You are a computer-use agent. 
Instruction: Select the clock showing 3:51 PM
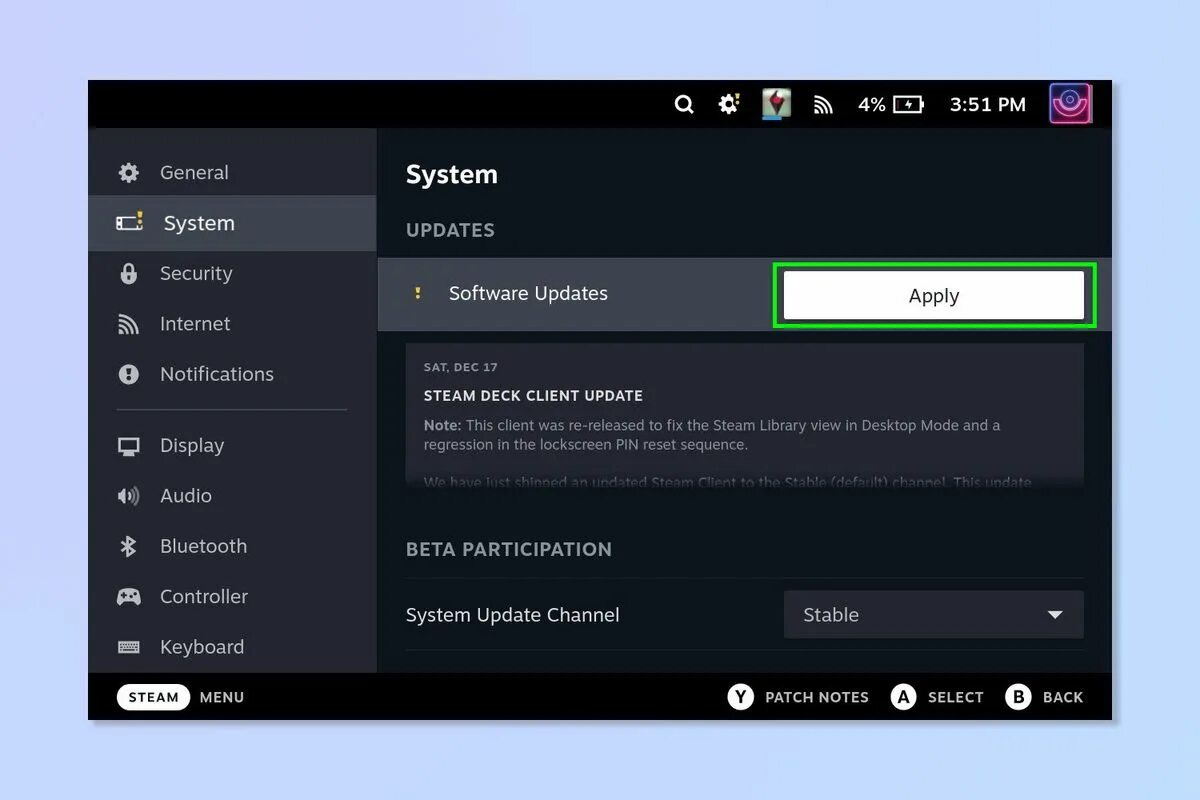[x=988, y=105]
